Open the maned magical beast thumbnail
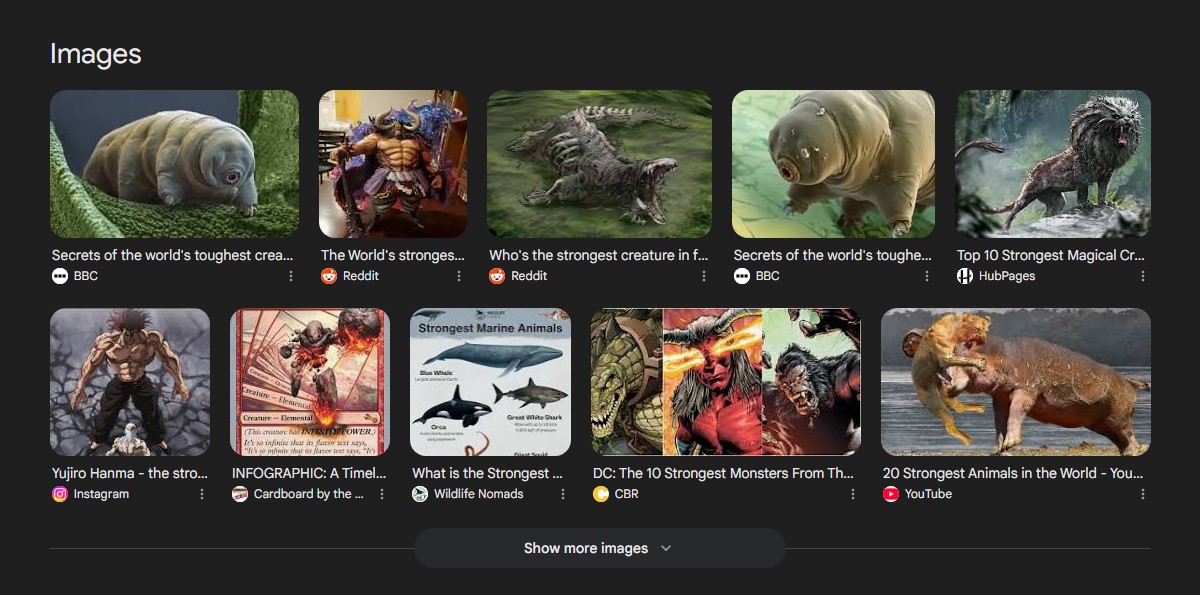The height and width of the screenshot is (595, 1200). coord(1053,163)
